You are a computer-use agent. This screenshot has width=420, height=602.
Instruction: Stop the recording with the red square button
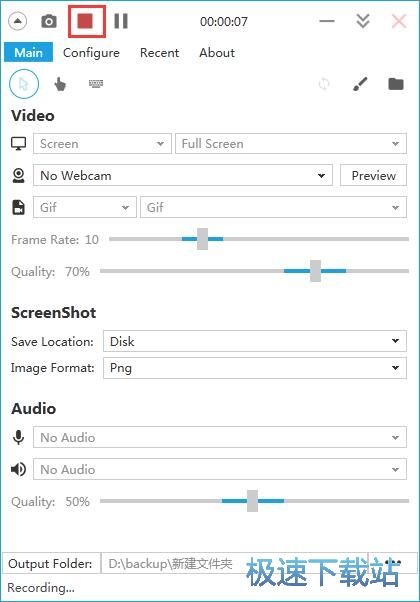(x=85, y=21)
